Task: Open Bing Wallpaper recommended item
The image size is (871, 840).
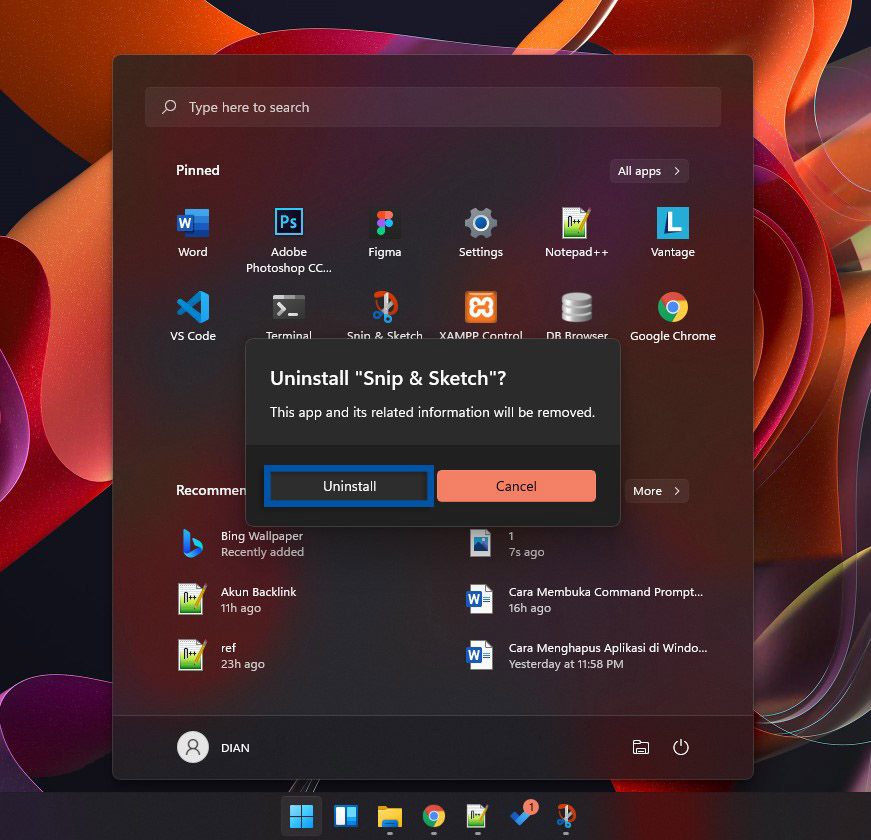Action: coord(262,544)
